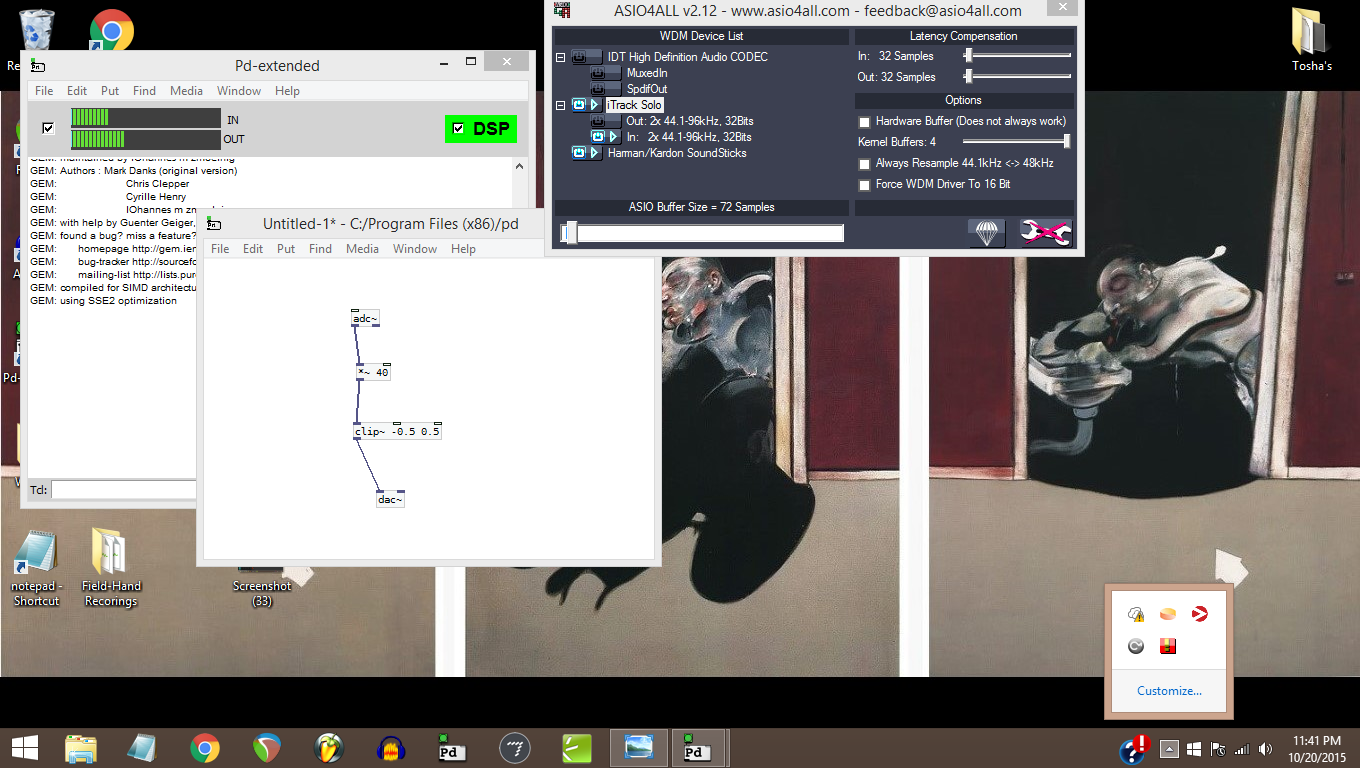
Task: Open Pd-extended from the taskbar
Action: (x=451, y=747)
